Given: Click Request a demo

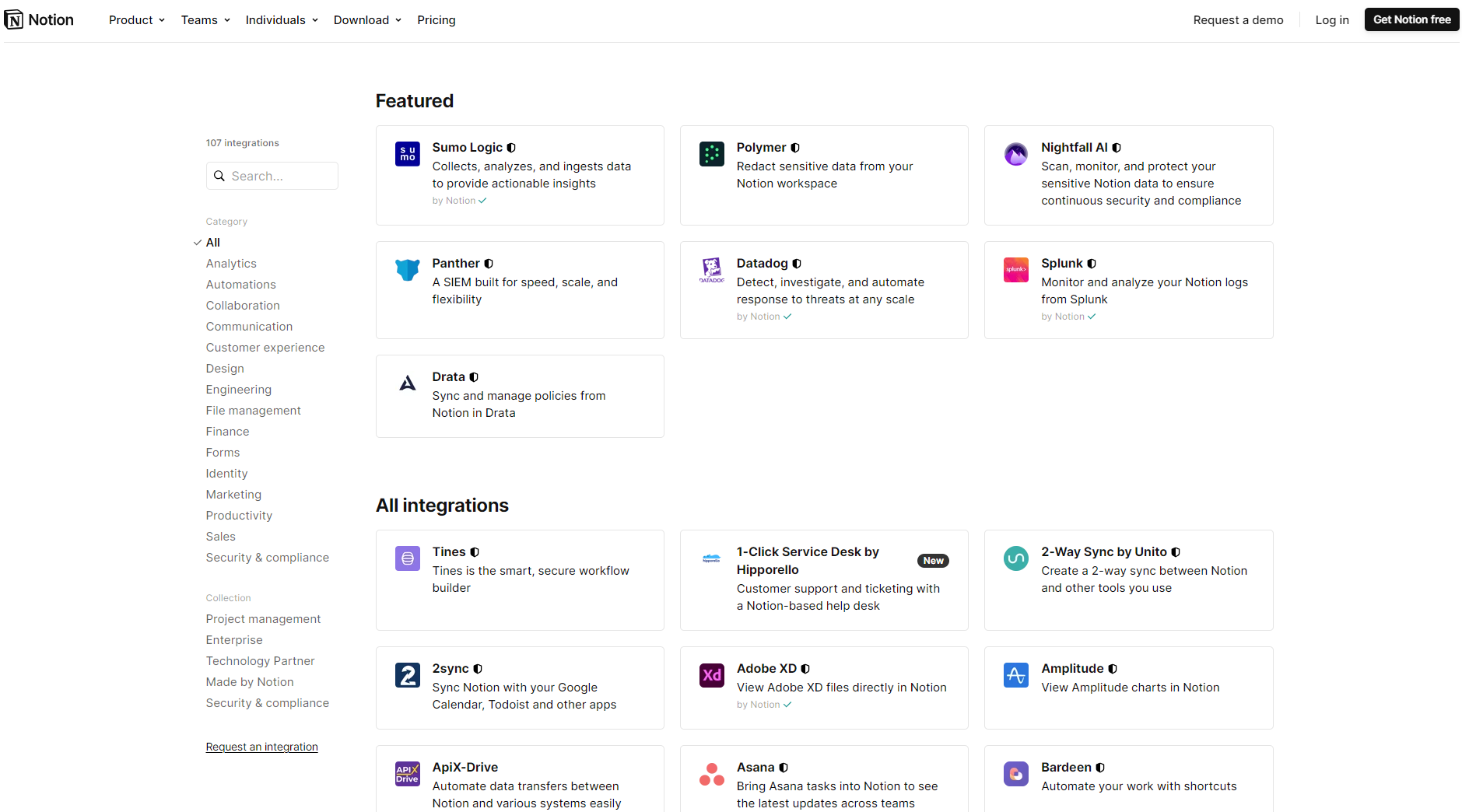Looking at the screenshot, I should point(1238,20).
